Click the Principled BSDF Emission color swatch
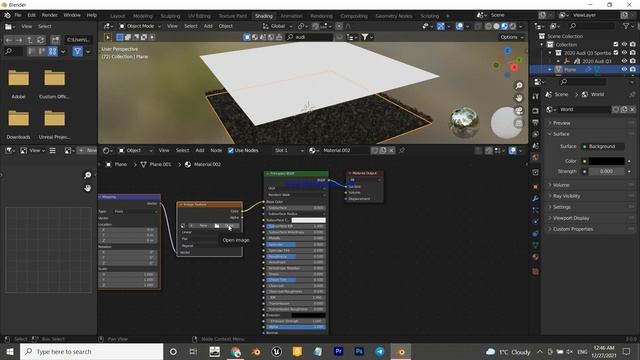 (x=309, y=315)
